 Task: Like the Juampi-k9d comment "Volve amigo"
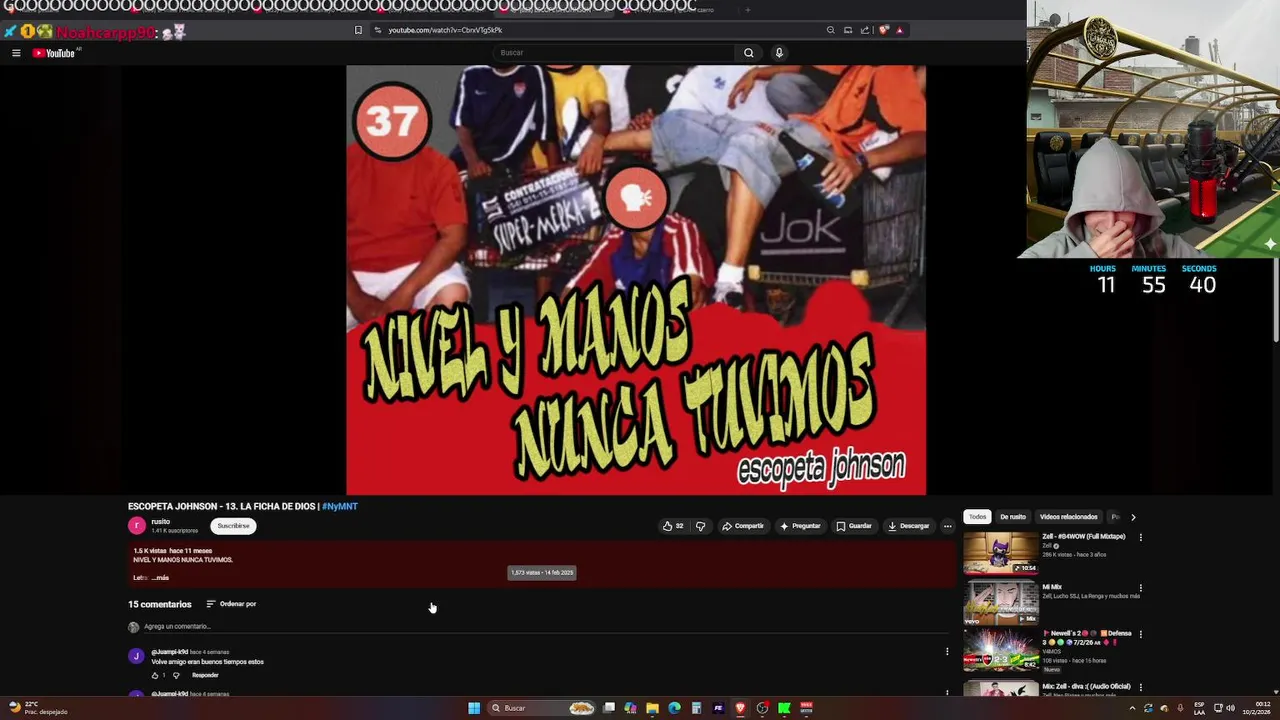pyautogui.click(x=155, y=676)
